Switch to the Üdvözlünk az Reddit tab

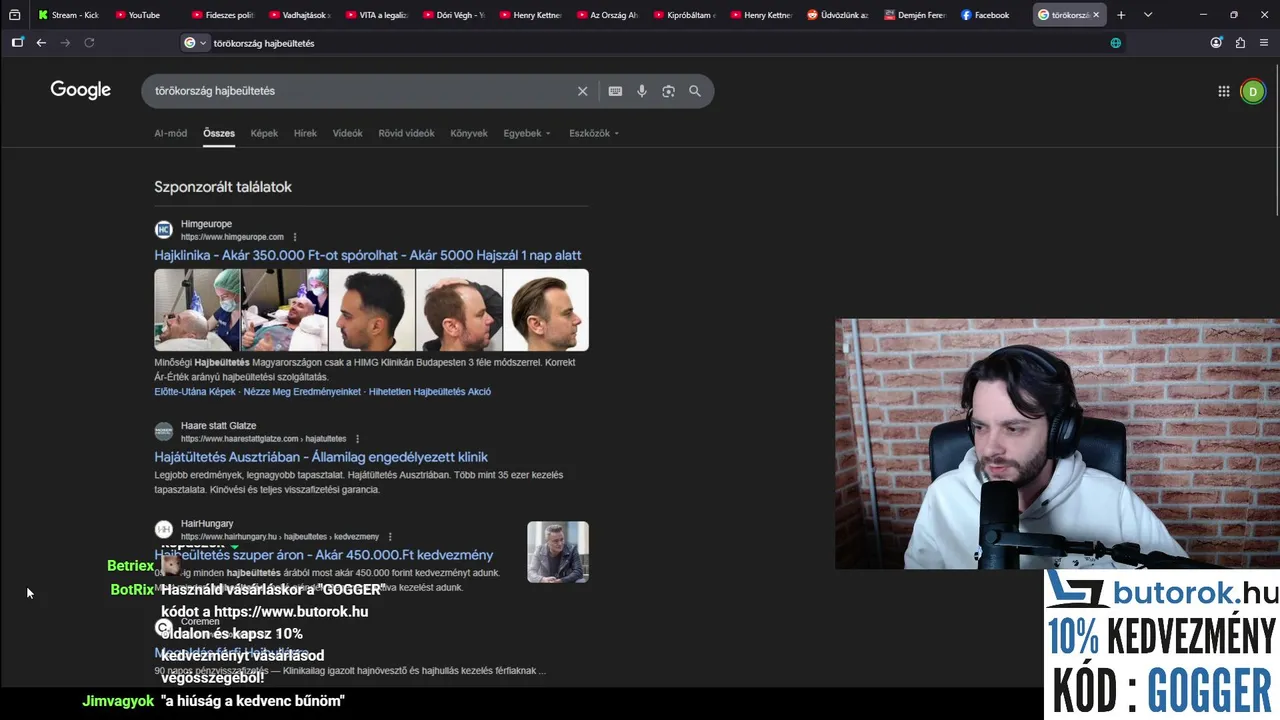[x=836, y=15]
